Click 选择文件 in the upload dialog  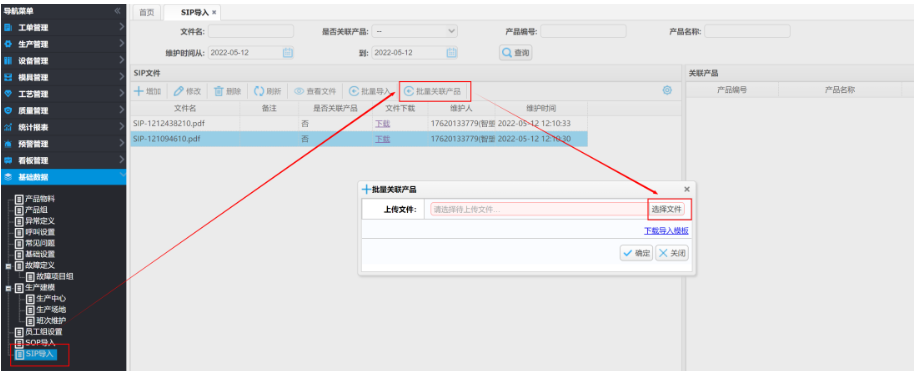pyautogui.click(x=666, y=209)
